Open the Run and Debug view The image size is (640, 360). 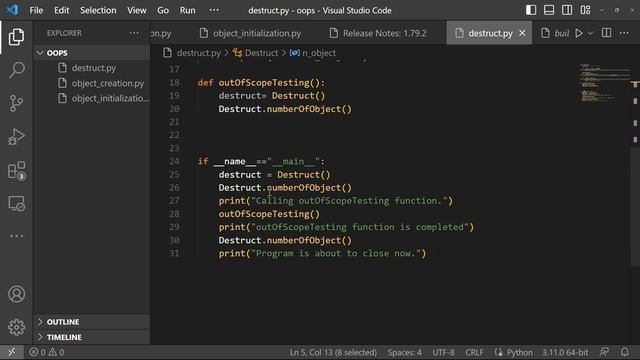tap(16, 137)
